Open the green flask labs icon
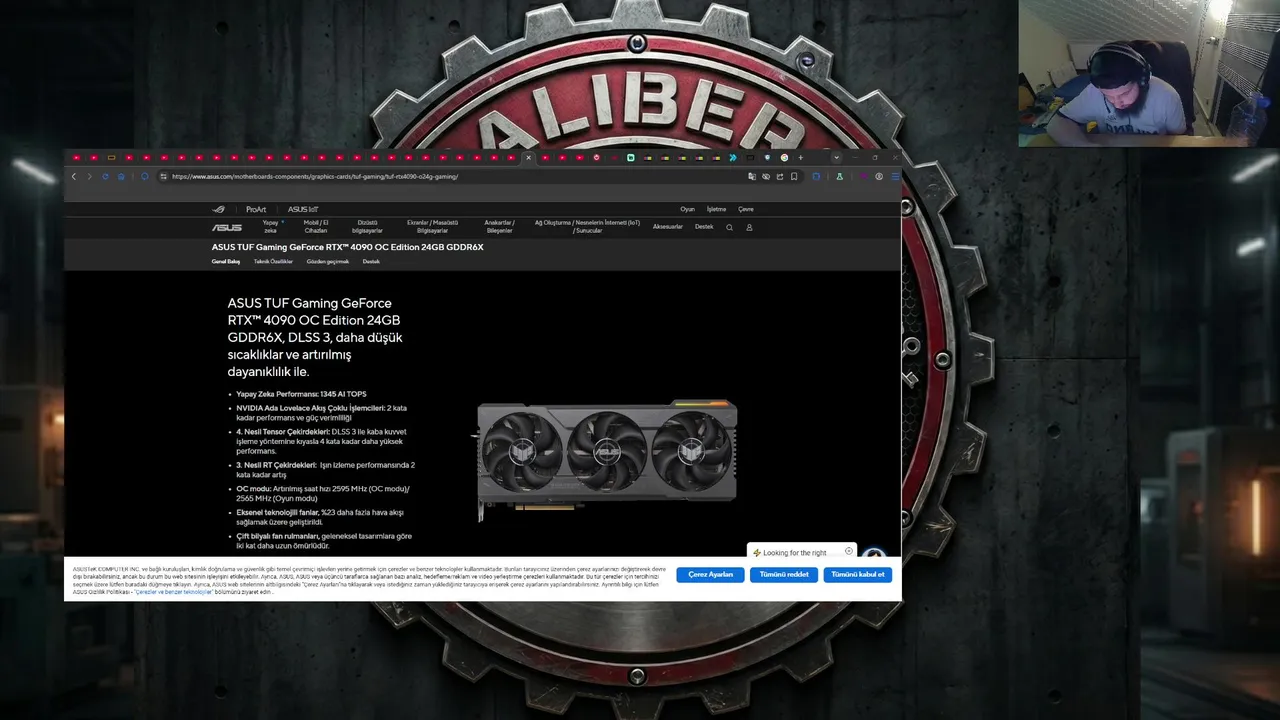This screenshot has width=1280, height=720. [839, 176]
